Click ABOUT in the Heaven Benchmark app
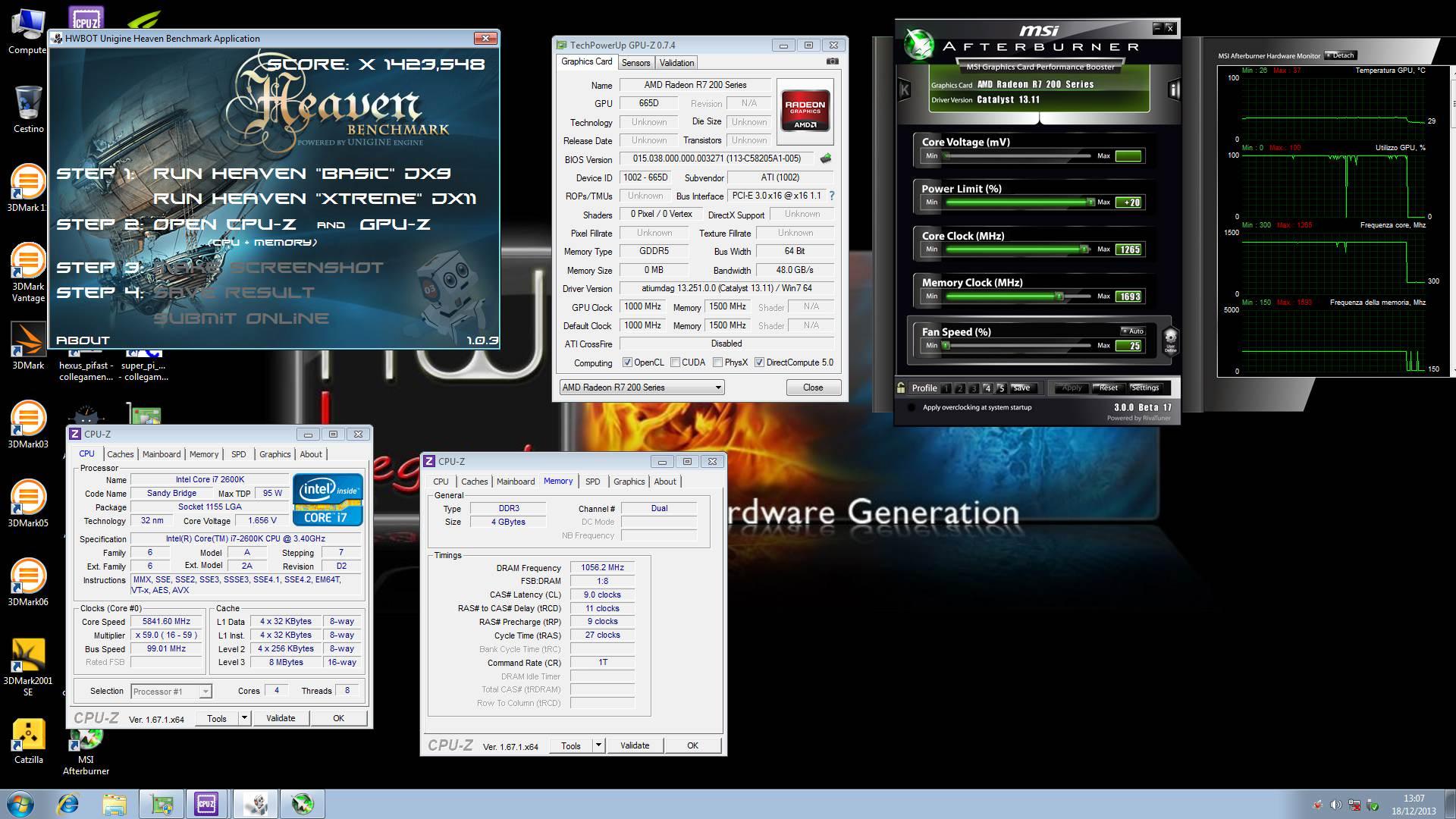1456x819 pixels. (83, 340)
